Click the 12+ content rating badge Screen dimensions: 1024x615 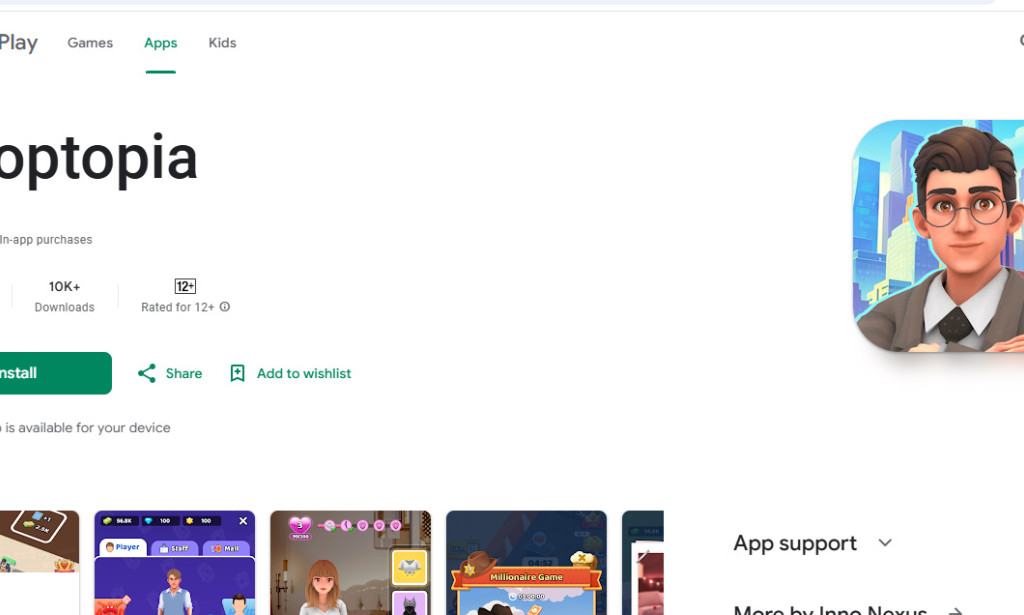(185, 286)
